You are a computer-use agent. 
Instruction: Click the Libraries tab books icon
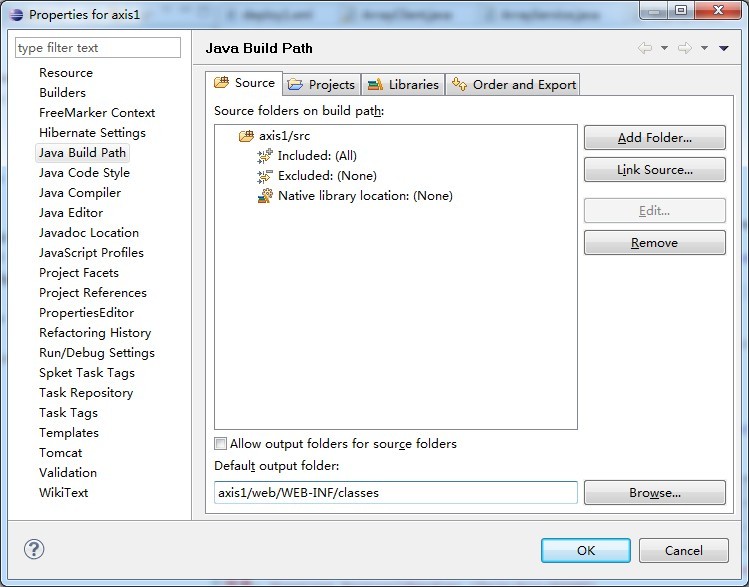click(x=375, y=85)
